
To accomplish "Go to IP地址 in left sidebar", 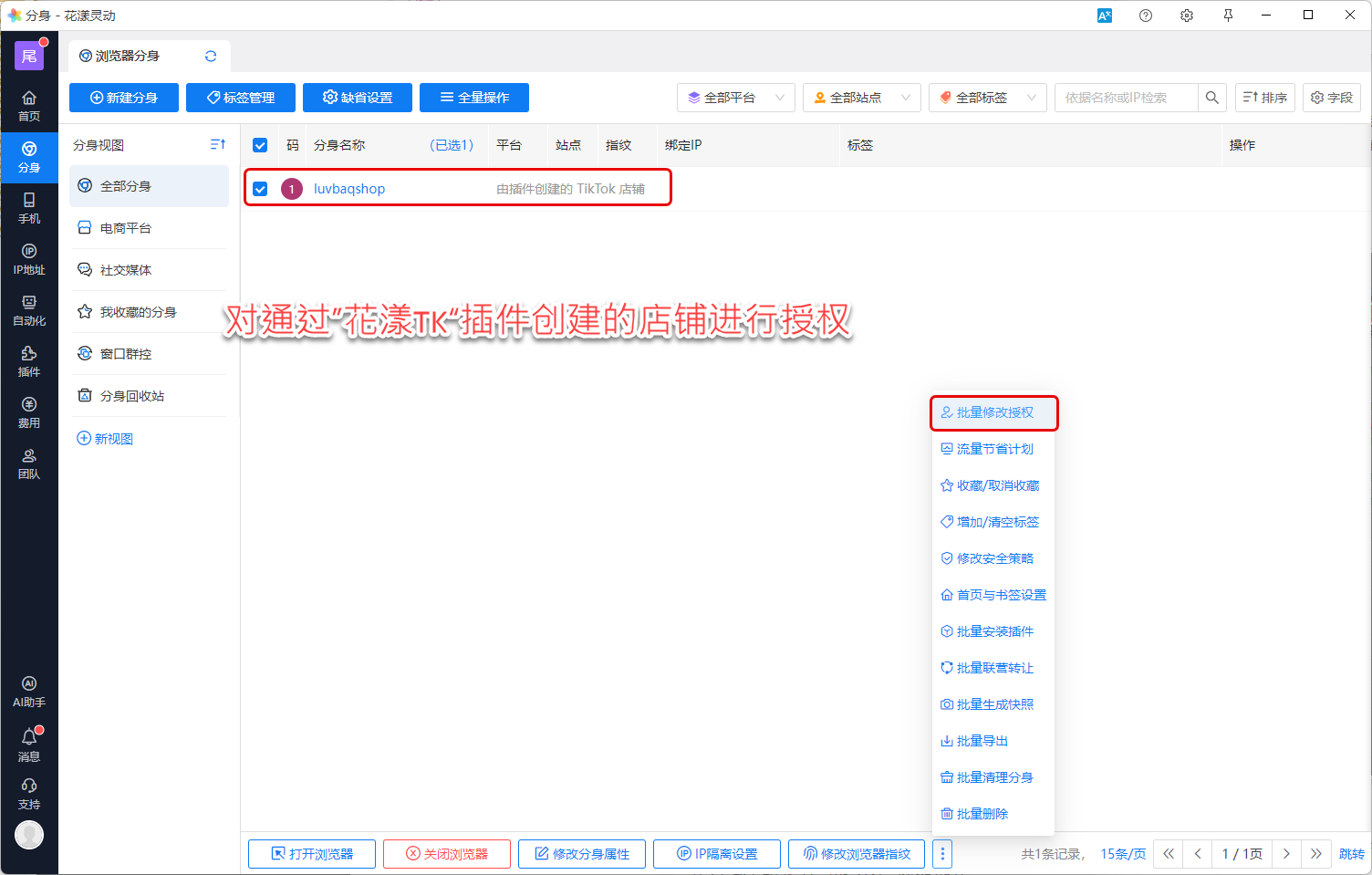I will (x=29, y=258).
